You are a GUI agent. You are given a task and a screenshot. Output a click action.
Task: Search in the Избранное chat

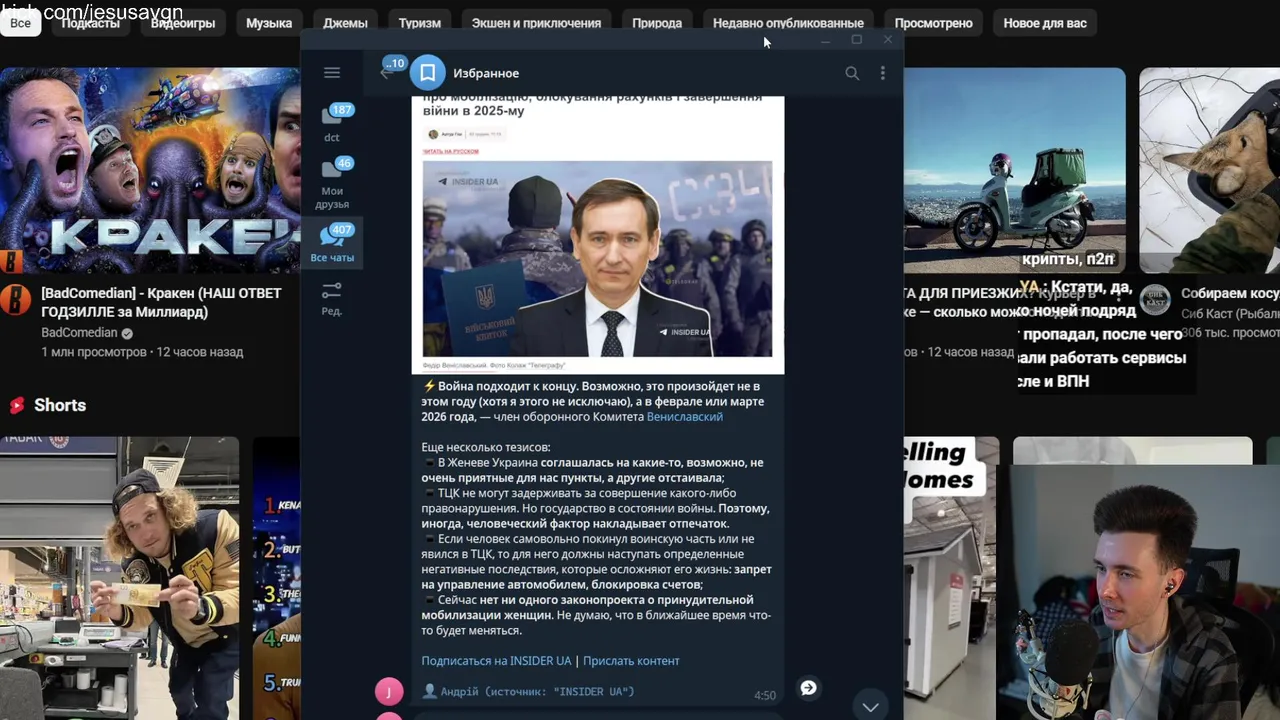pos(852,73)
